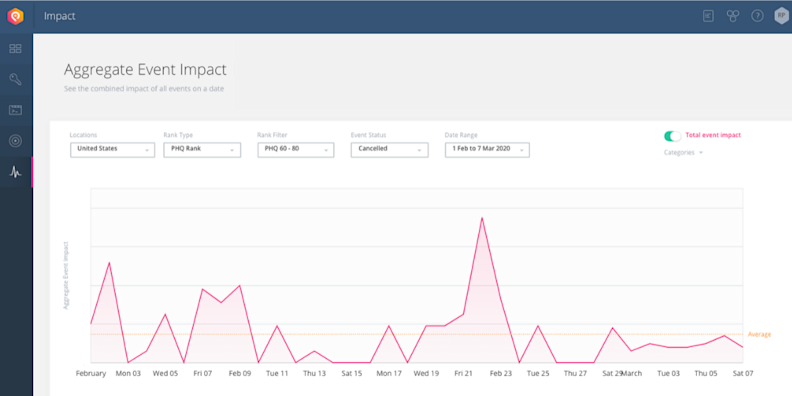Select the Impact pulse sidebar icon

(x=15, y=172)
